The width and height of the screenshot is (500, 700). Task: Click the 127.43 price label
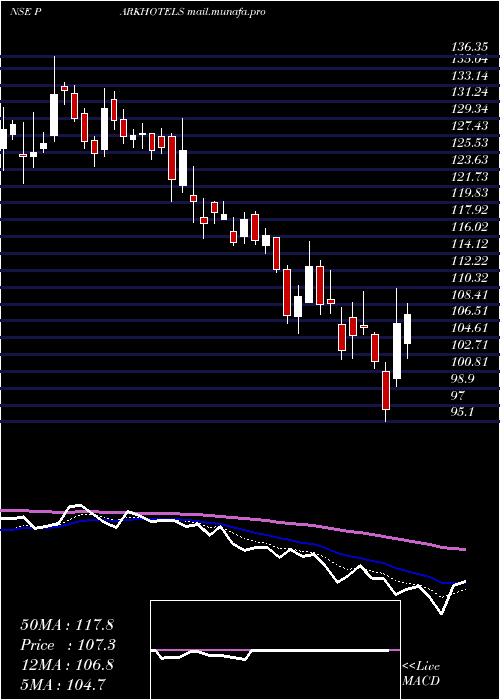point(470,126)
